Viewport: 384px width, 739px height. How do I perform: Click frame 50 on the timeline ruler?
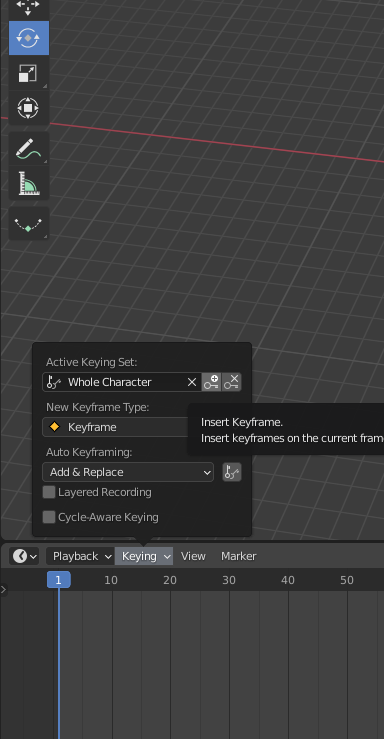[347, 580]
